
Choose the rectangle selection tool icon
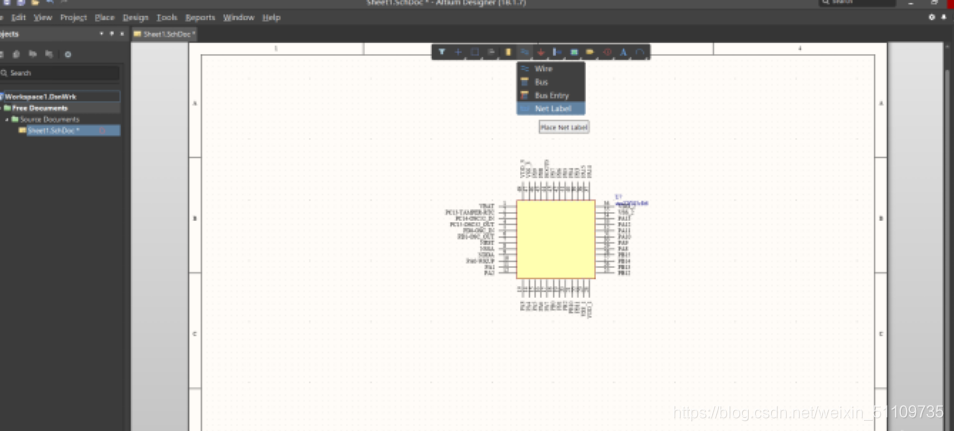[x=475, y=52]
